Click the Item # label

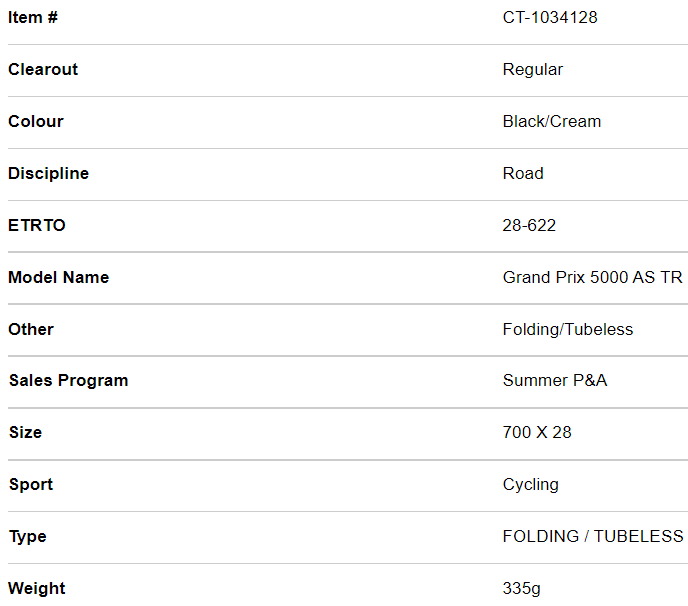point(33,17)
